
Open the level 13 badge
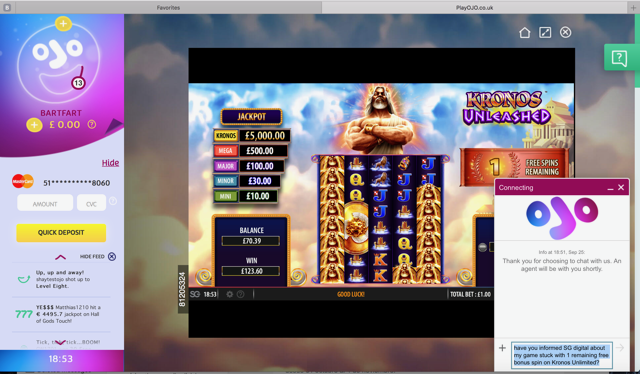click(78, 83)
